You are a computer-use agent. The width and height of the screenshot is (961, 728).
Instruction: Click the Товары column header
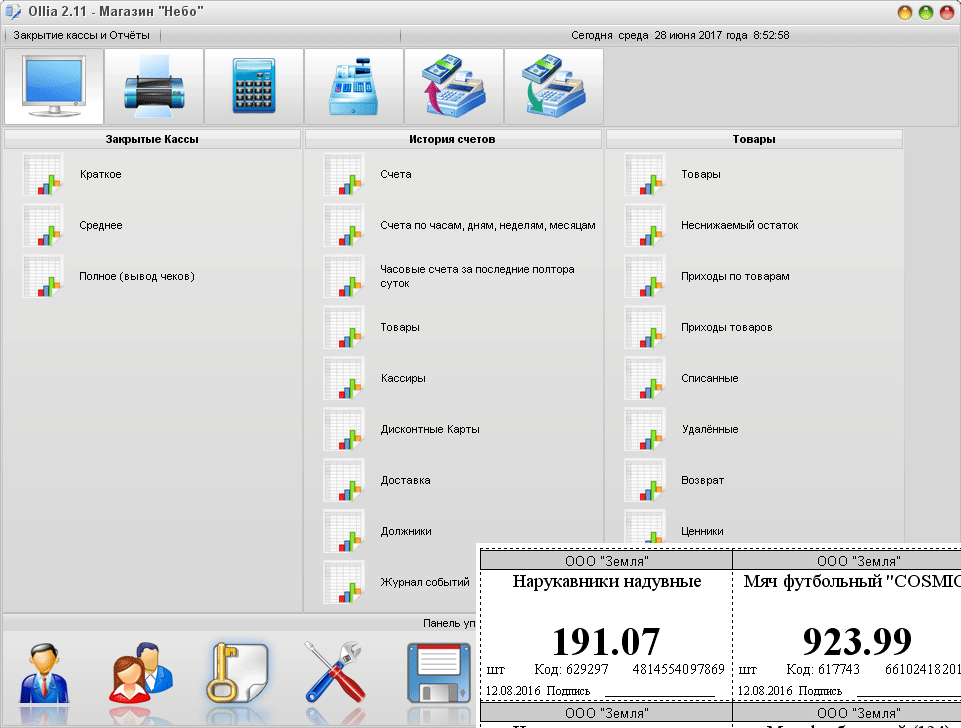(x=754, y=139)
